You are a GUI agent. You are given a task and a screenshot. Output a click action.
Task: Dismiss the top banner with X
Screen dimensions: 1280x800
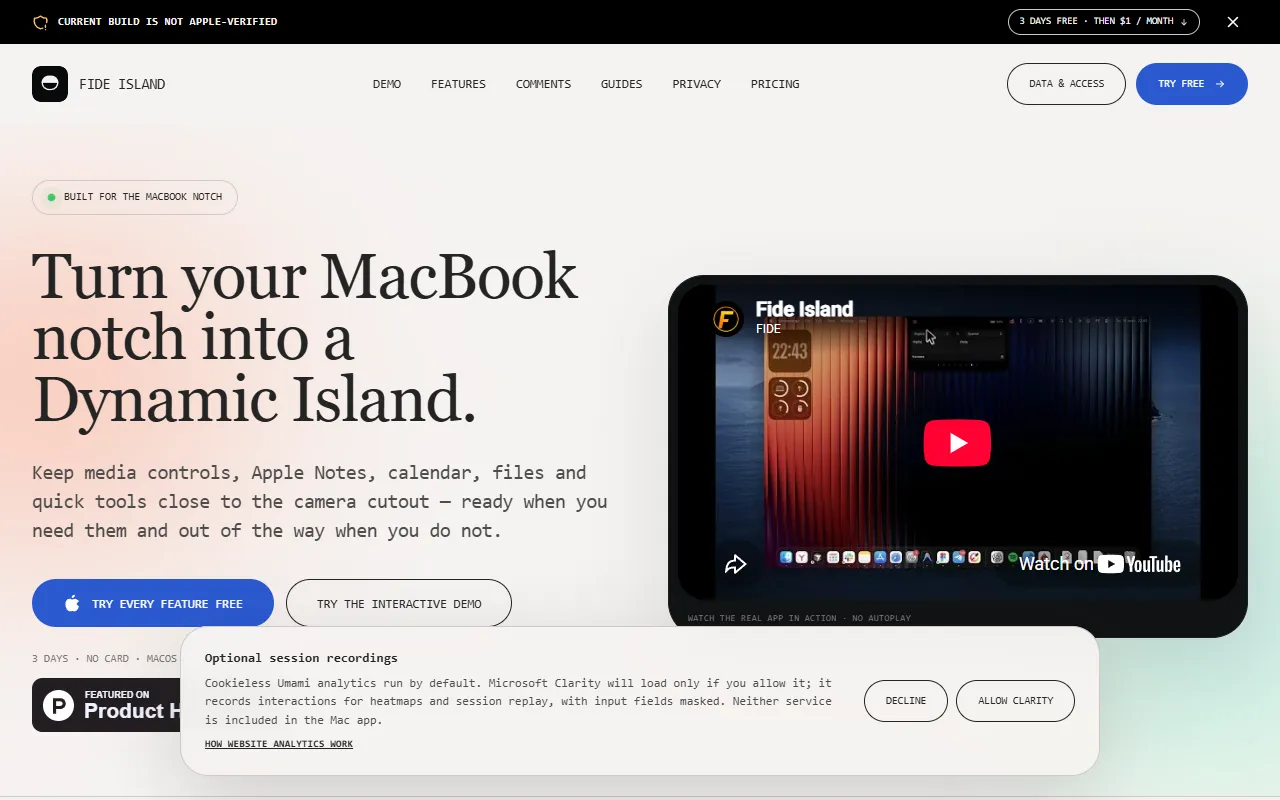[x=1233, y=22]
